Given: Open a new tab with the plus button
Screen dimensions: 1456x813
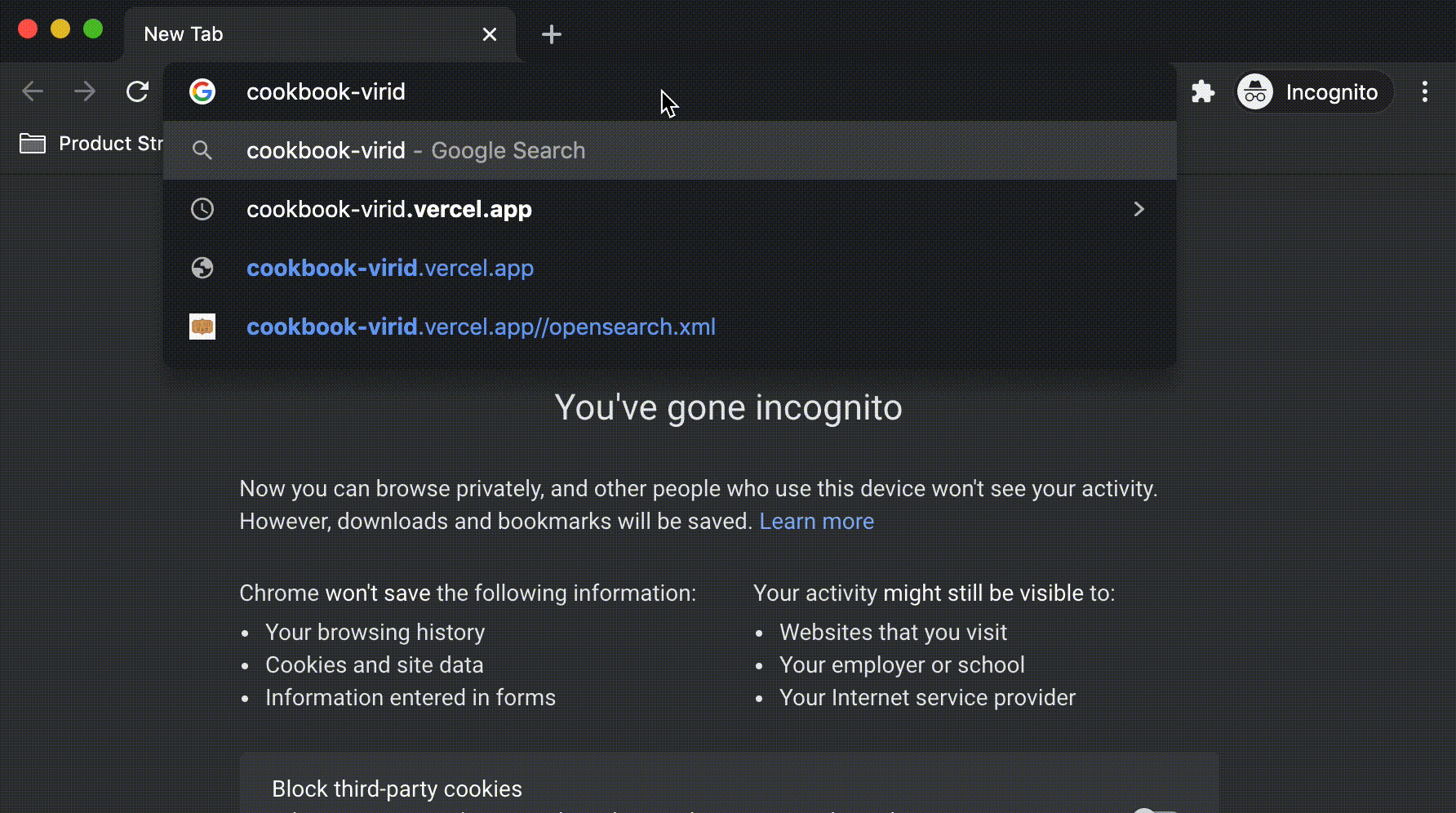Looking at the screenshot, I should [x=552, y=34].
